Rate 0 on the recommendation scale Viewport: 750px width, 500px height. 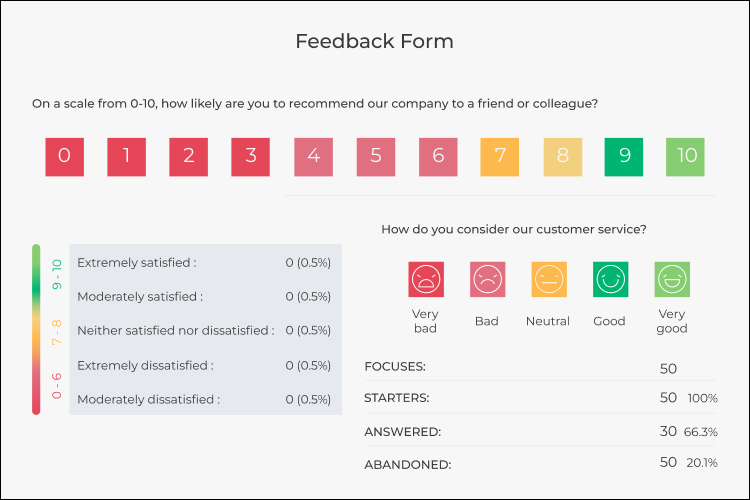coord(64,157)
